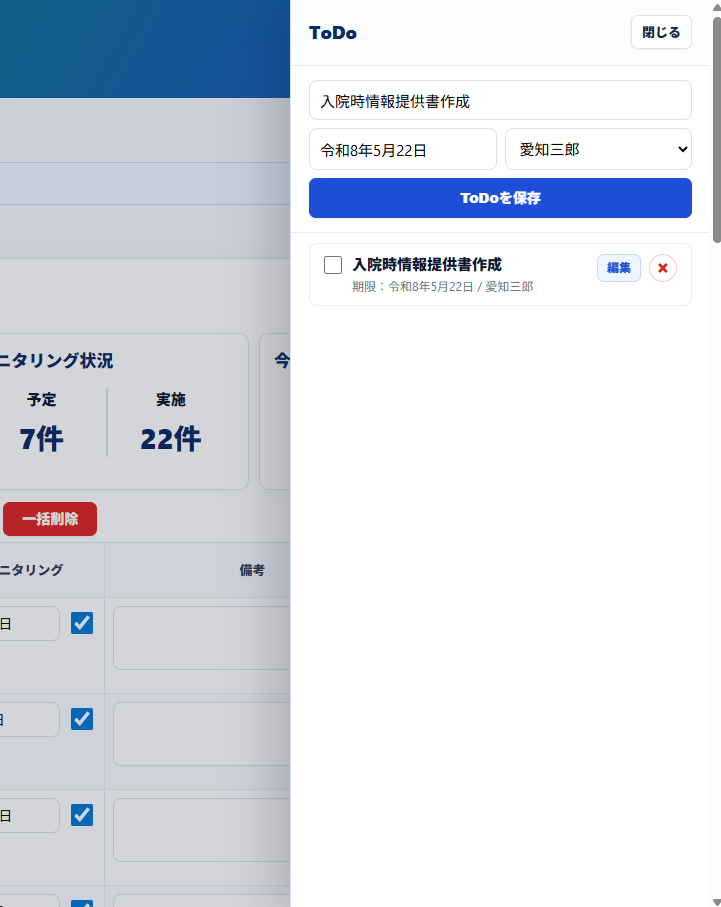
Task: Click the 7件 予定 count
Action: pos(41,438)
